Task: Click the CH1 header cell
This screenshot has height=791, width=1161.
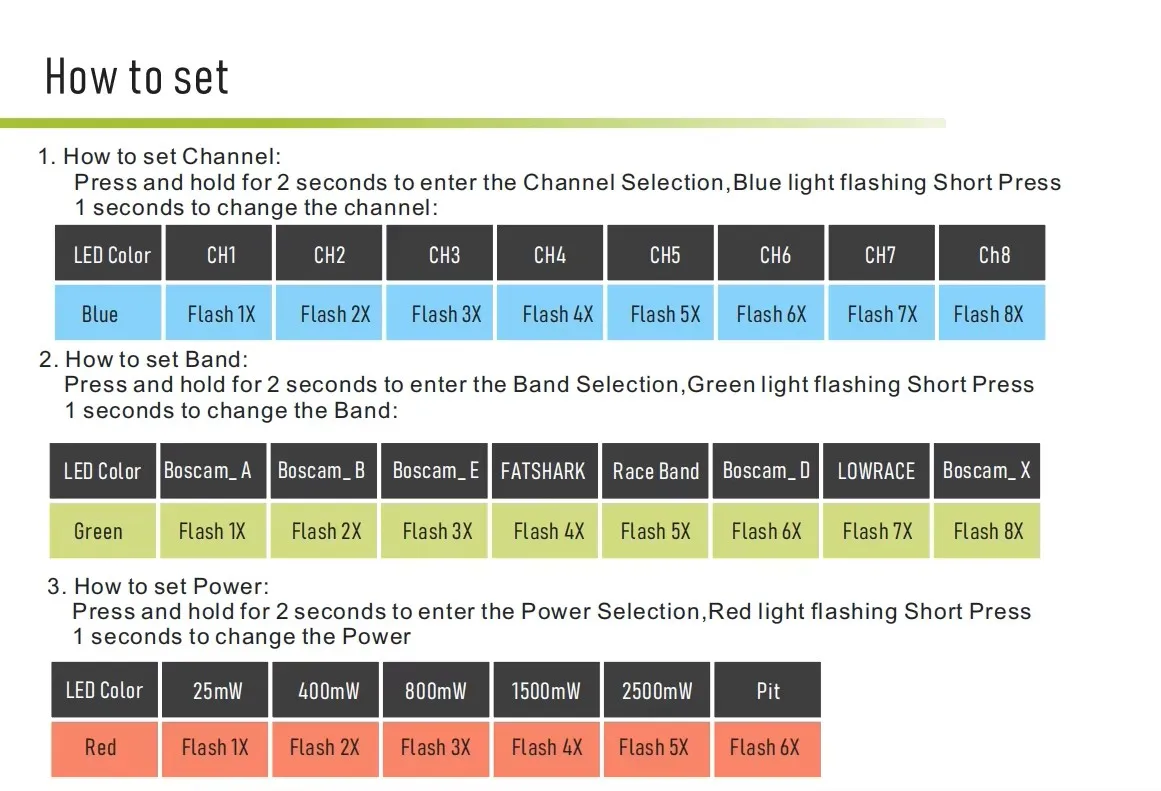Action: click(x=218, y=253)
